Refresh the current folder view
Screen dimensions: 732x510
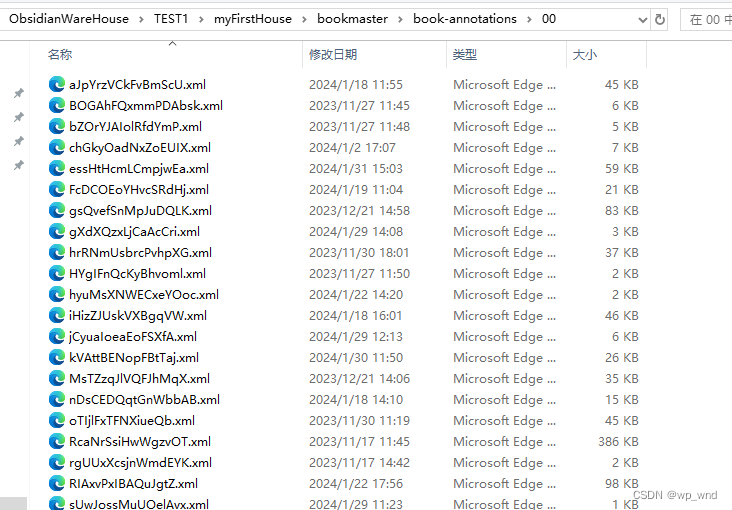660,20
